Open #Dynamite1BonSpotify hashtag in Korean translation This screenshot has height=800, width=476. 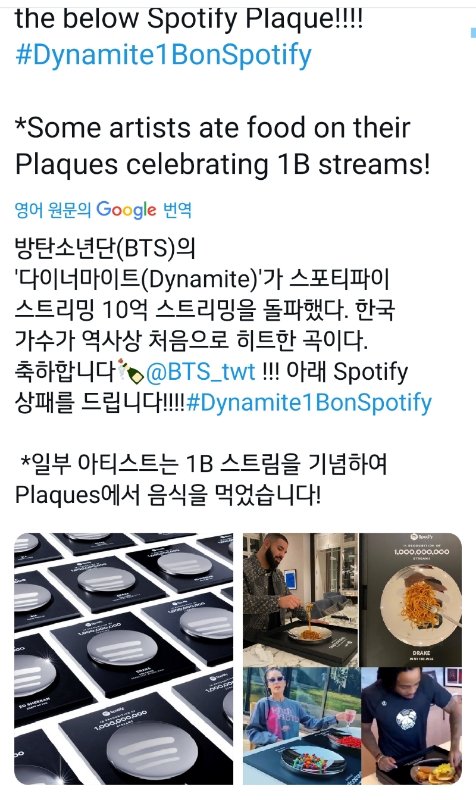(x=309, y=402)
